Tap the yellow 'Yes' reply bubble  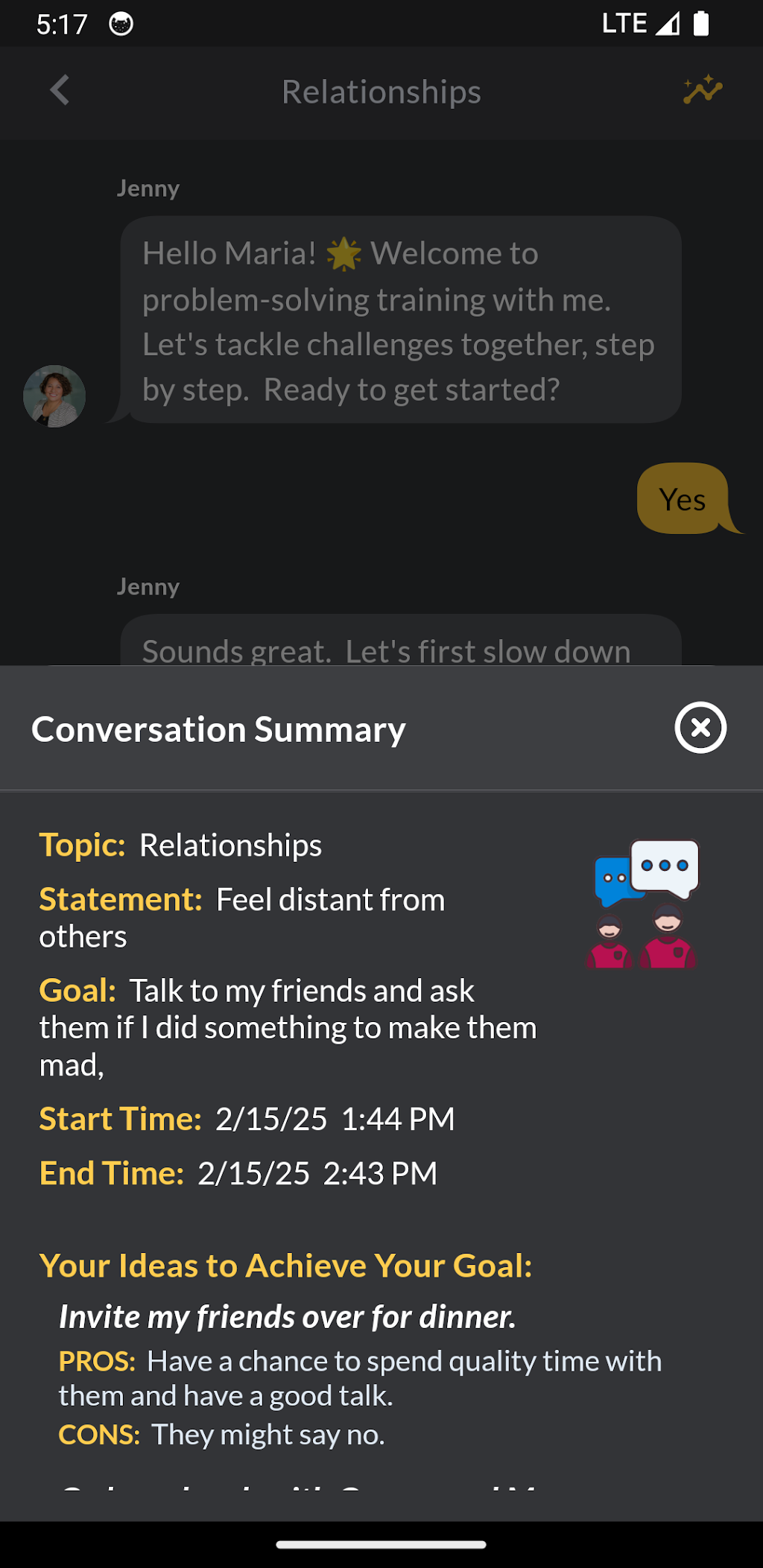click(x=683, y=499)
